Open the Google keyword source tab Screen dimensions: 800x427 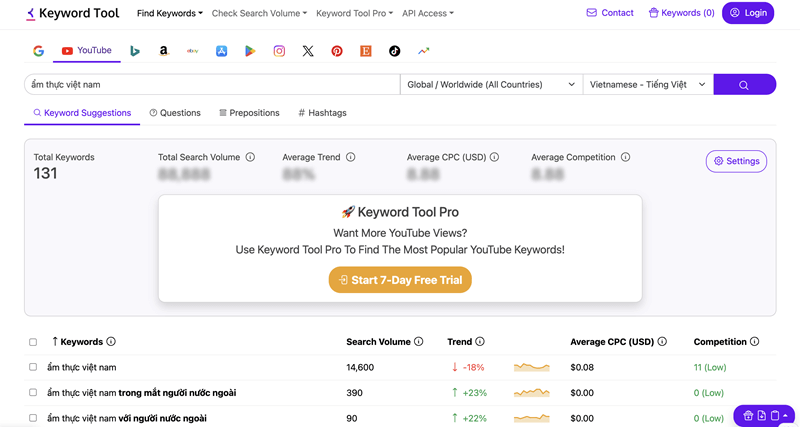click(39, 51)
